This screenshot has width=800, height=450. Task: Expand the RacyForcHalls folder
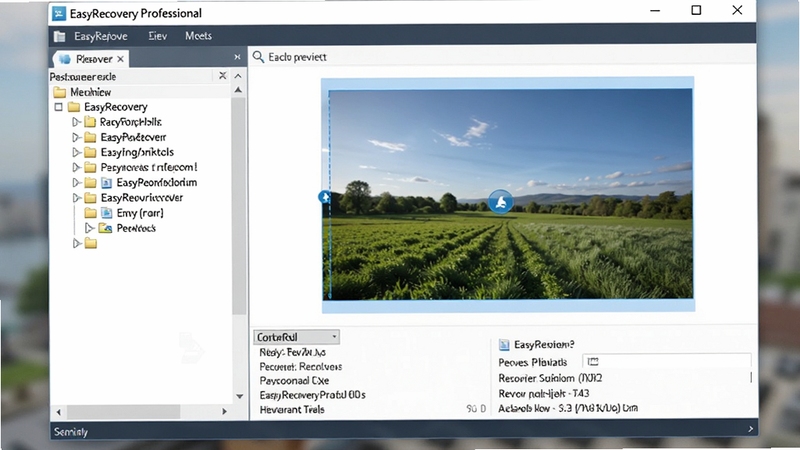(x=76, y=122)
